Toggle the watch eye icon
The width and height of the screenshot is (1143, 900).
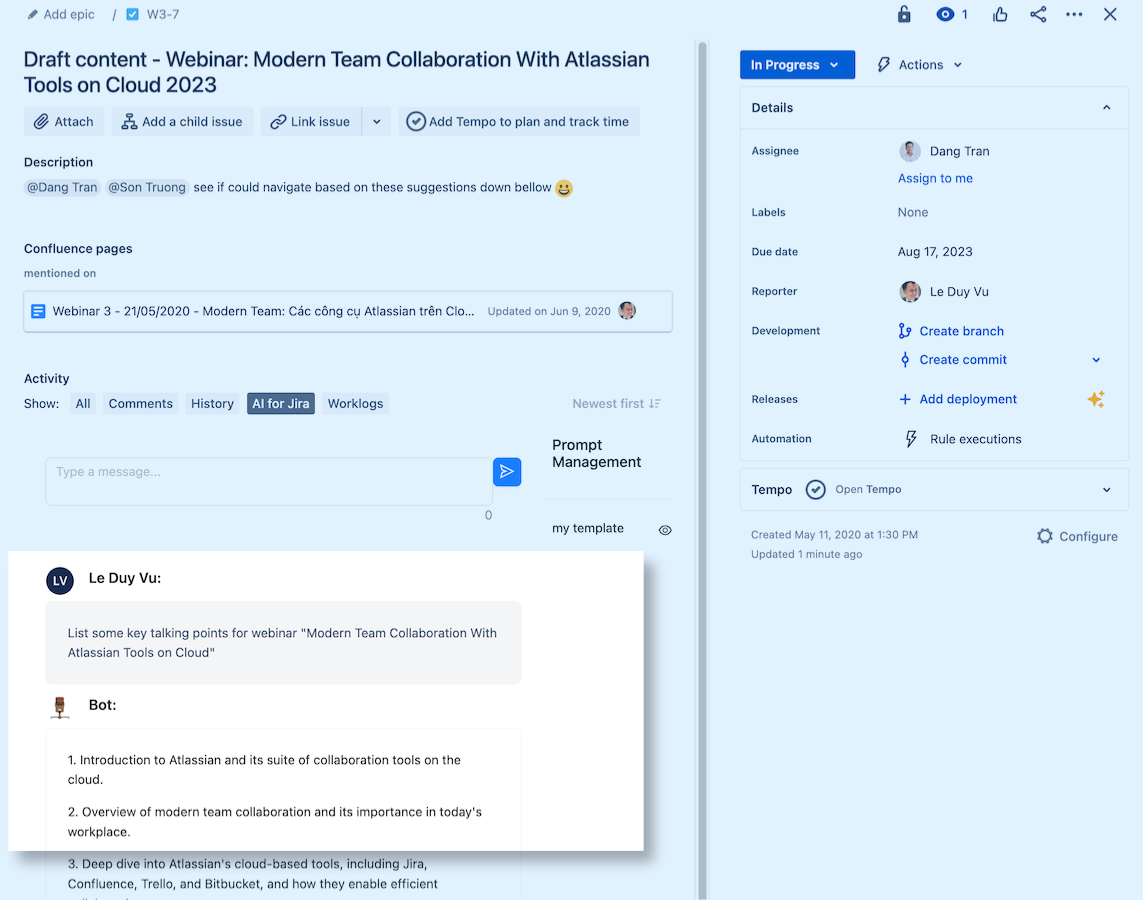945,14
